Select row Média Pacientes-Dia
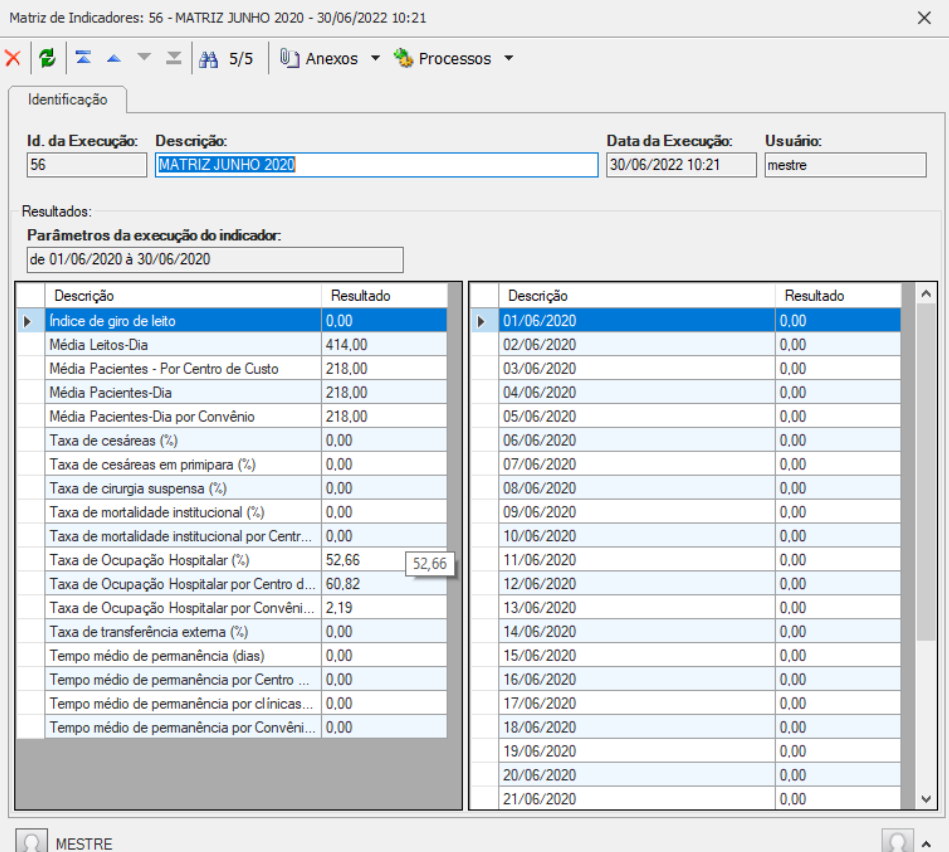The height and width of the screenshot is (852, 949). coord(232,392)
